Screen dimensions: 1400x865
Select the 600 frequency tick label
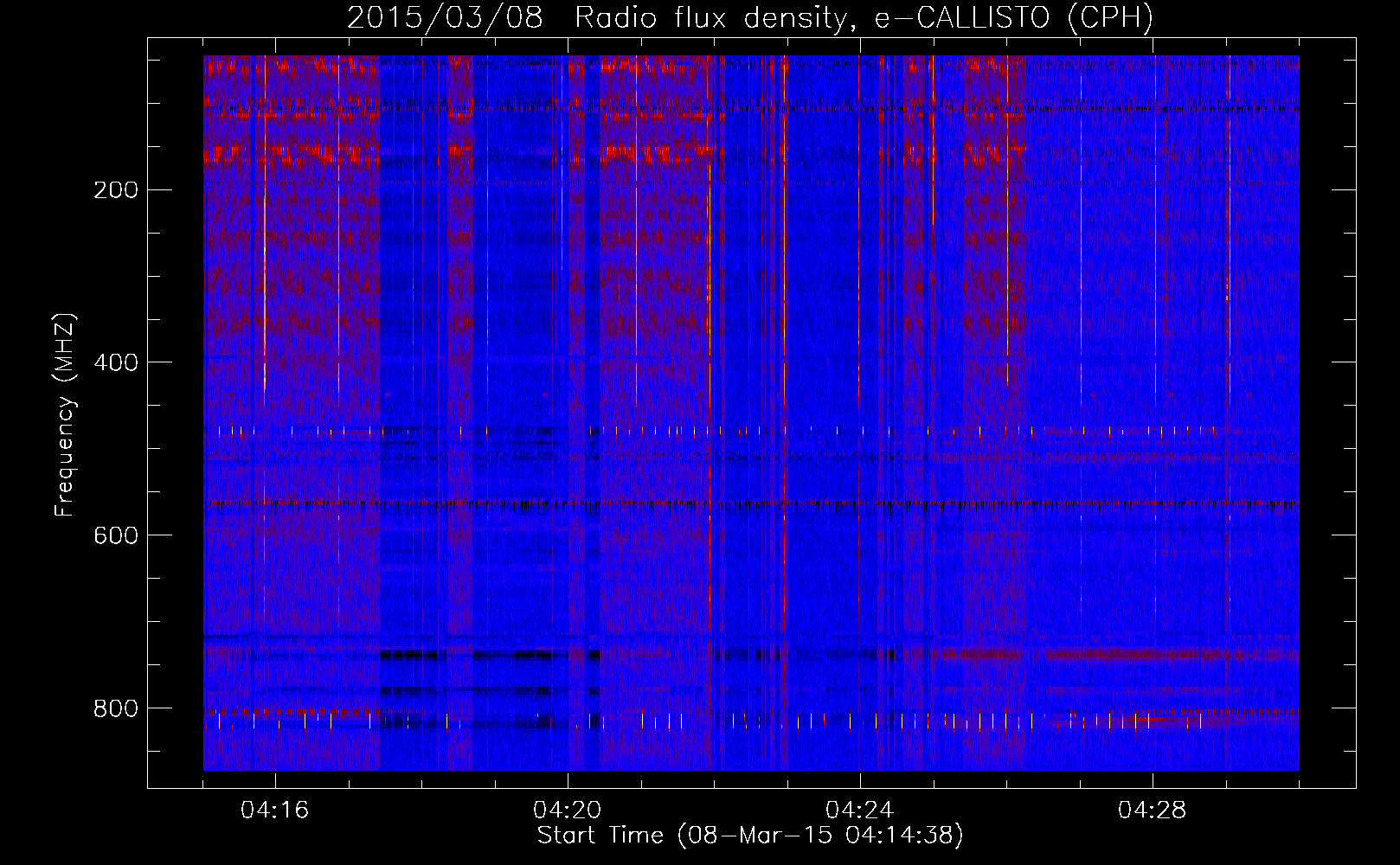click(116, 535)
